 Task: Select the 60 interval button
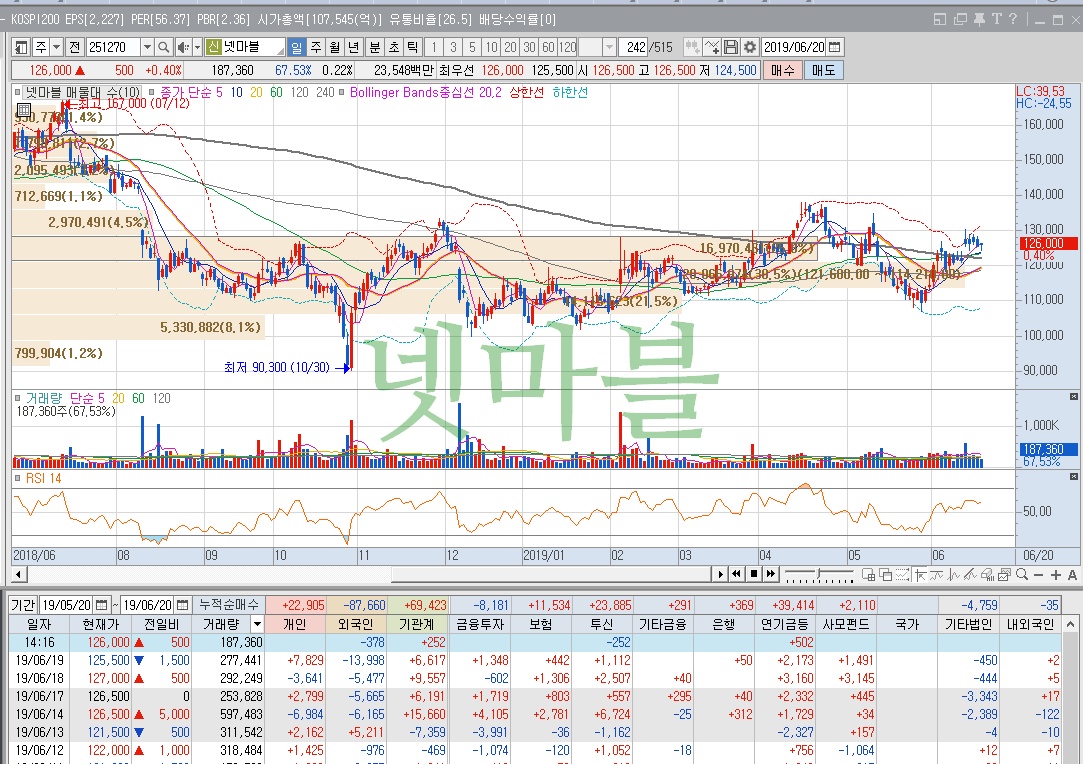tap(548, 47)
